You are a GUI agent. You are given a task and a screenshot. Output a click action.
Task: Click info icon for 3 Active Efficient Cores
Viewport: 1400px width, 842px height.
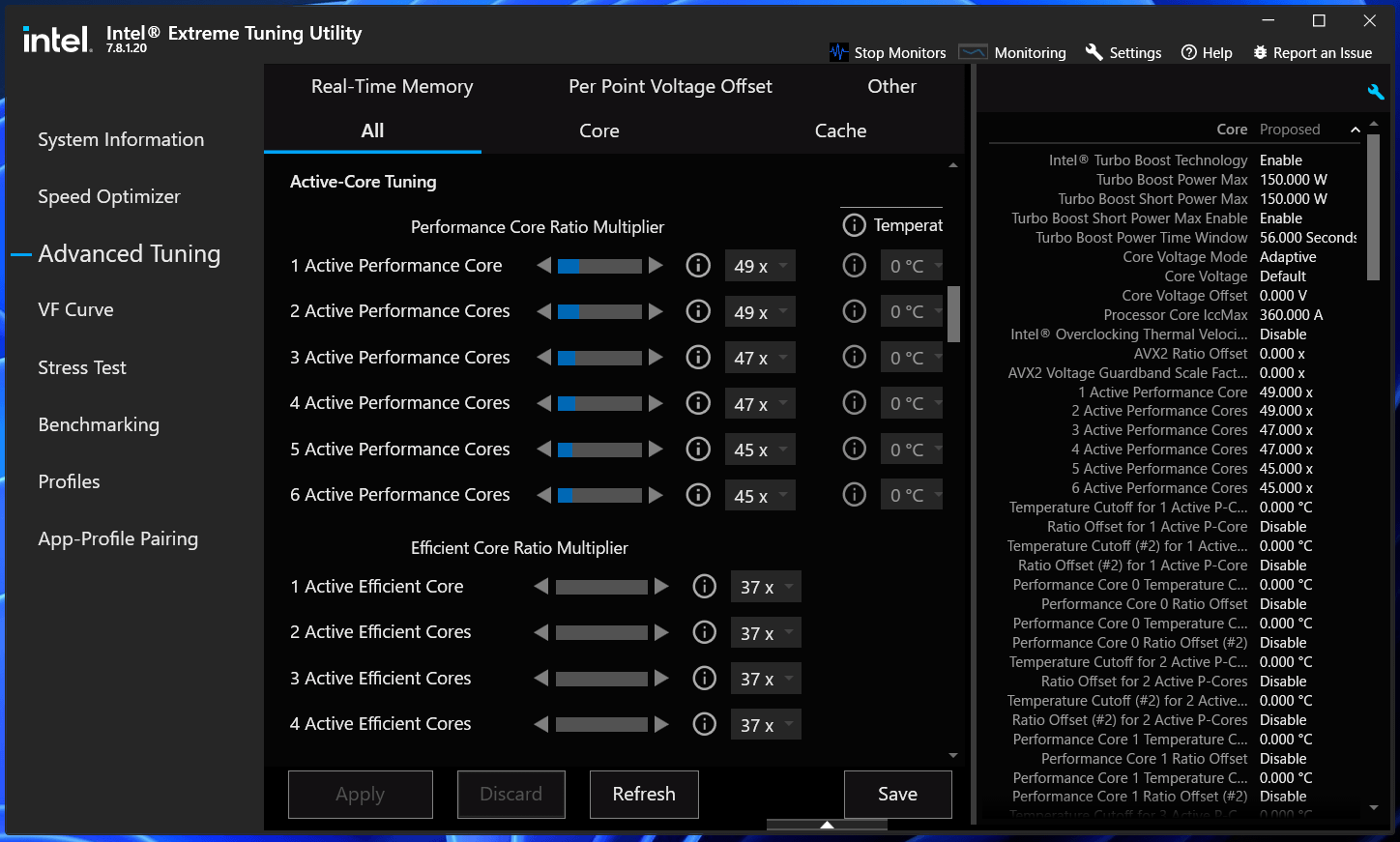[x=705, y=678]
